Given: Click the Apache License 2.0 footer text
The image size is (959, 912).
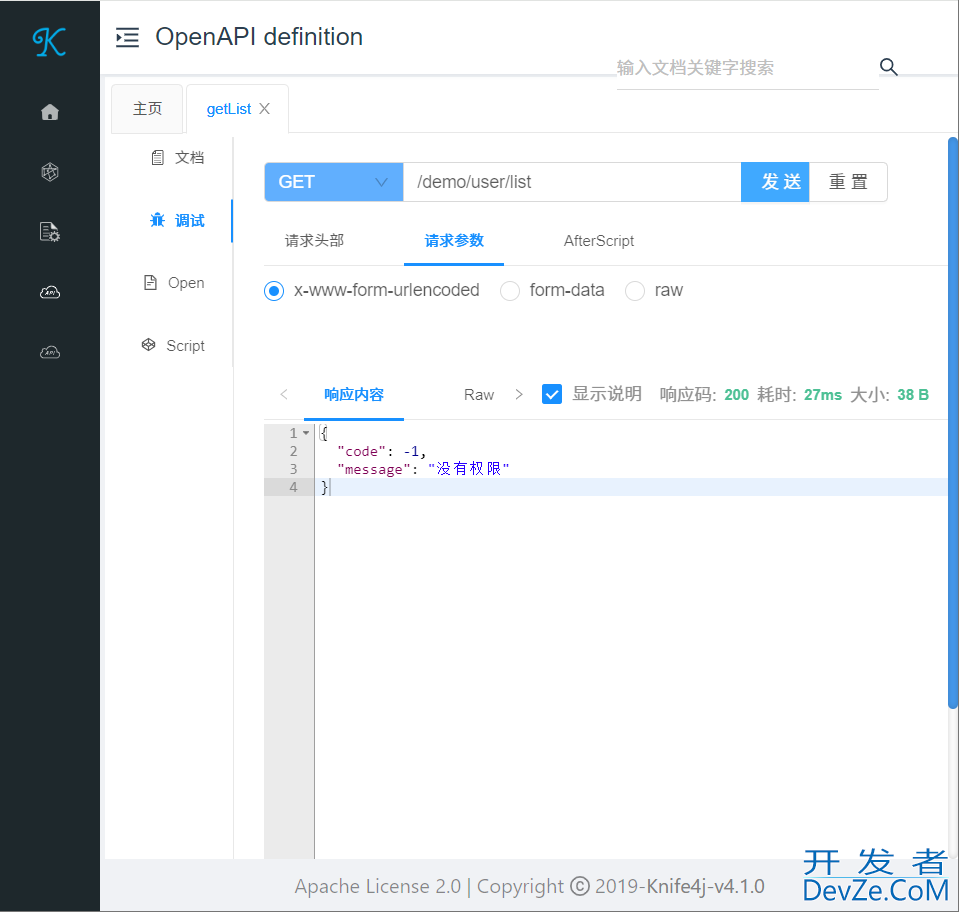Looking at the screenshot, I should pyautogui.click(x=377, y=886).
